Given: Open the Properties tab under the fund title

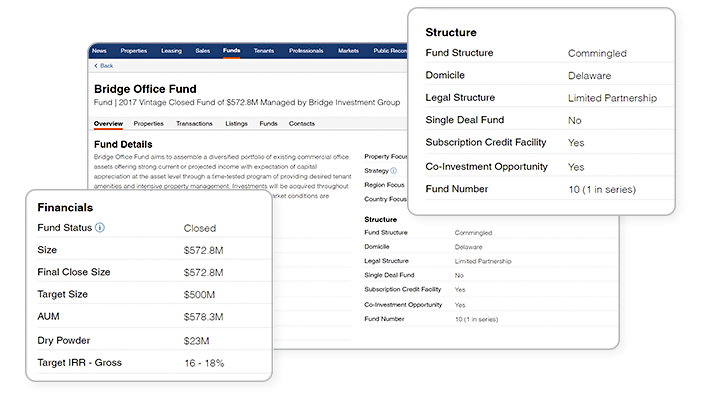Looking at the screenshot, I should (x=149, y=124).
